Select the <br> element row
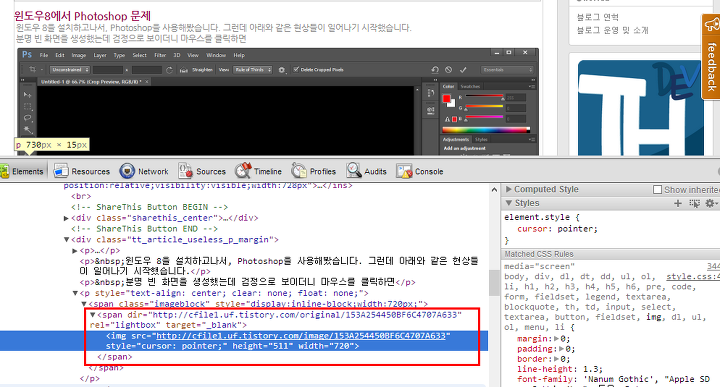 (x=81, y=196)
